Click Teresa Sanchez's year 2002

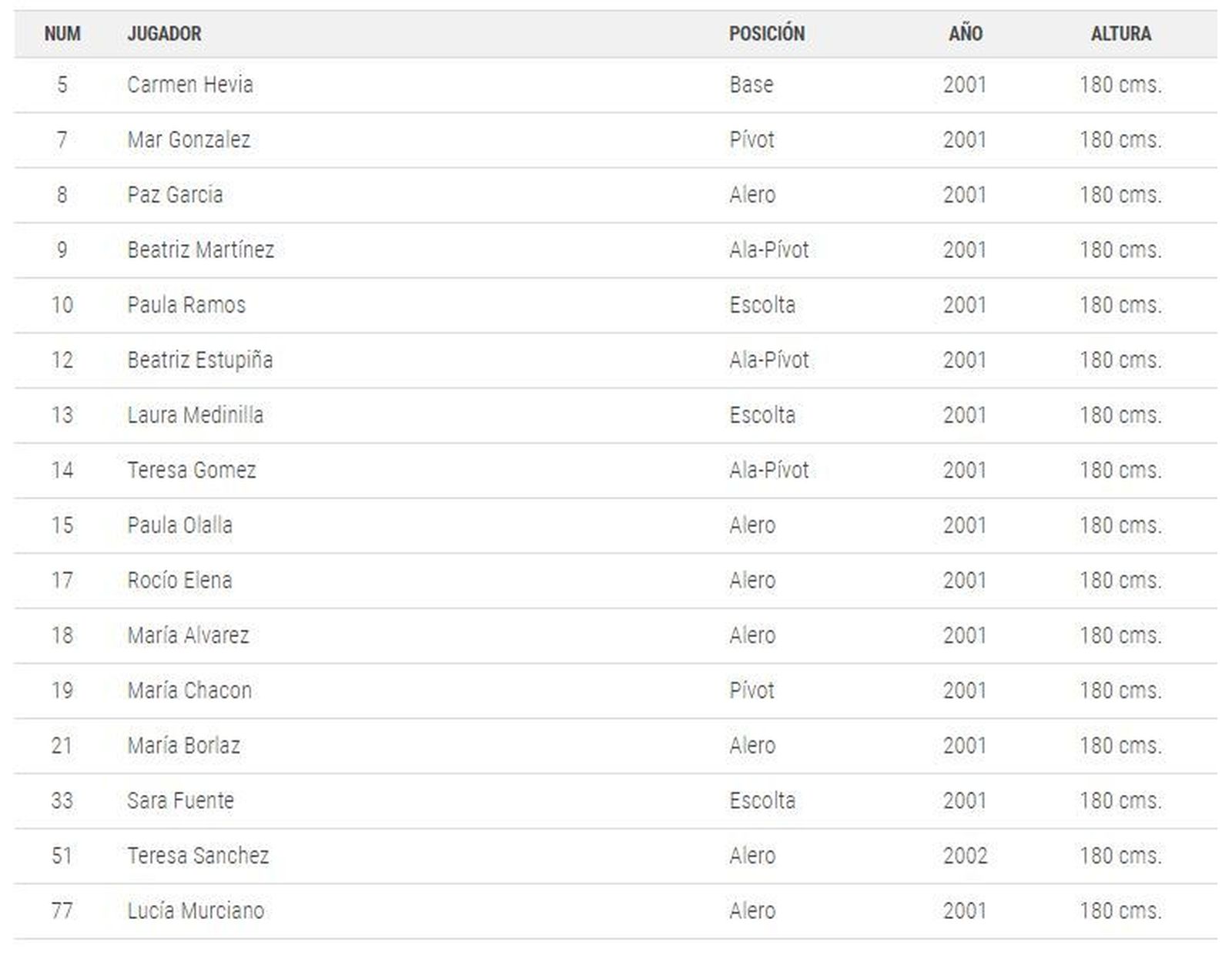pos(965,856)
